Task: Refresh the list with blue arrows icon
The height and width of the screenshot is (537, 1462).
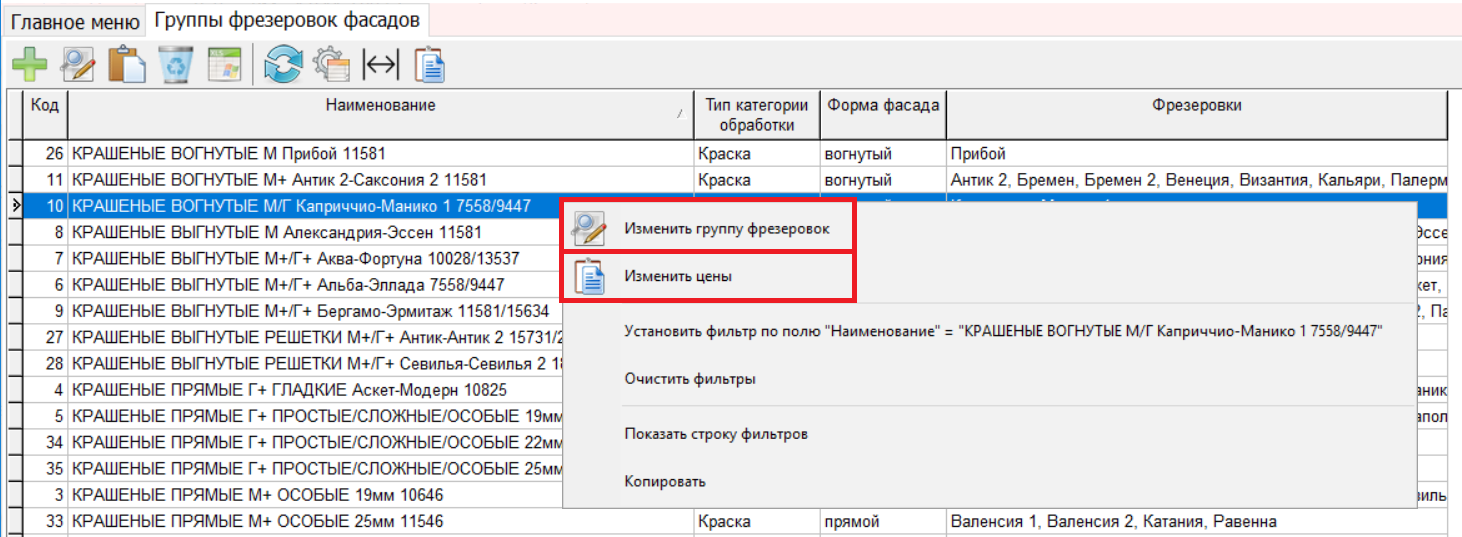Action: (283, 65)
